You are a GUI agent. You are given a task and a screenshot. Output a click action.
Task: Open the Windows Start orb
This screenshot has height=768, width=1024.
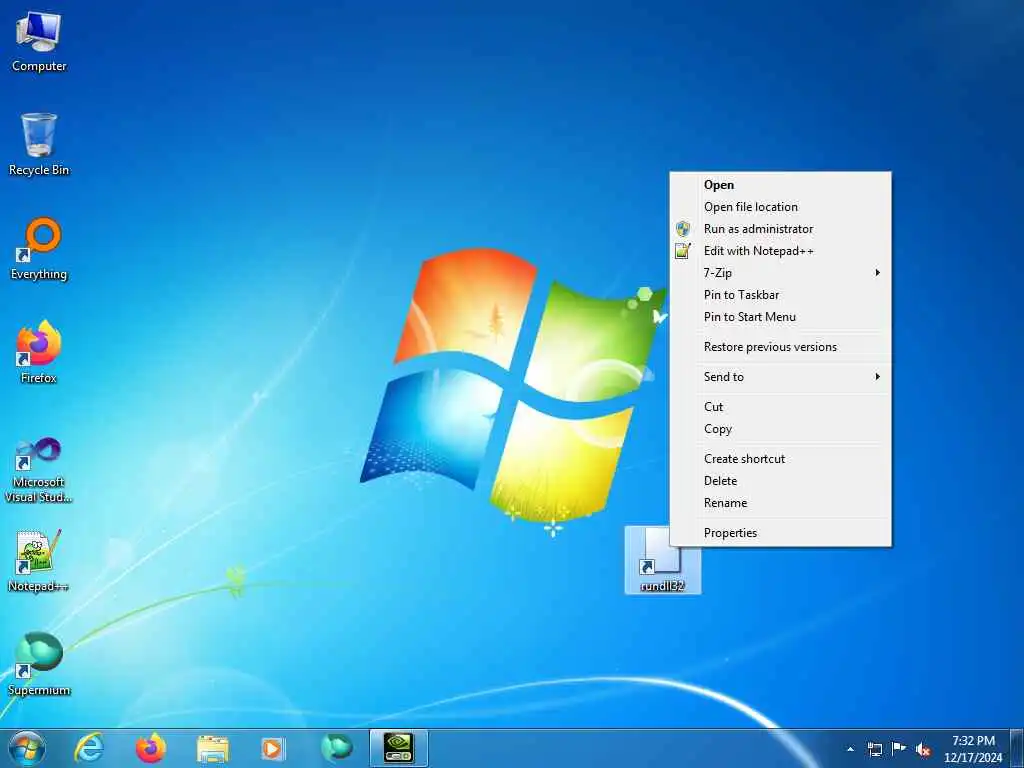pos(27,748)
